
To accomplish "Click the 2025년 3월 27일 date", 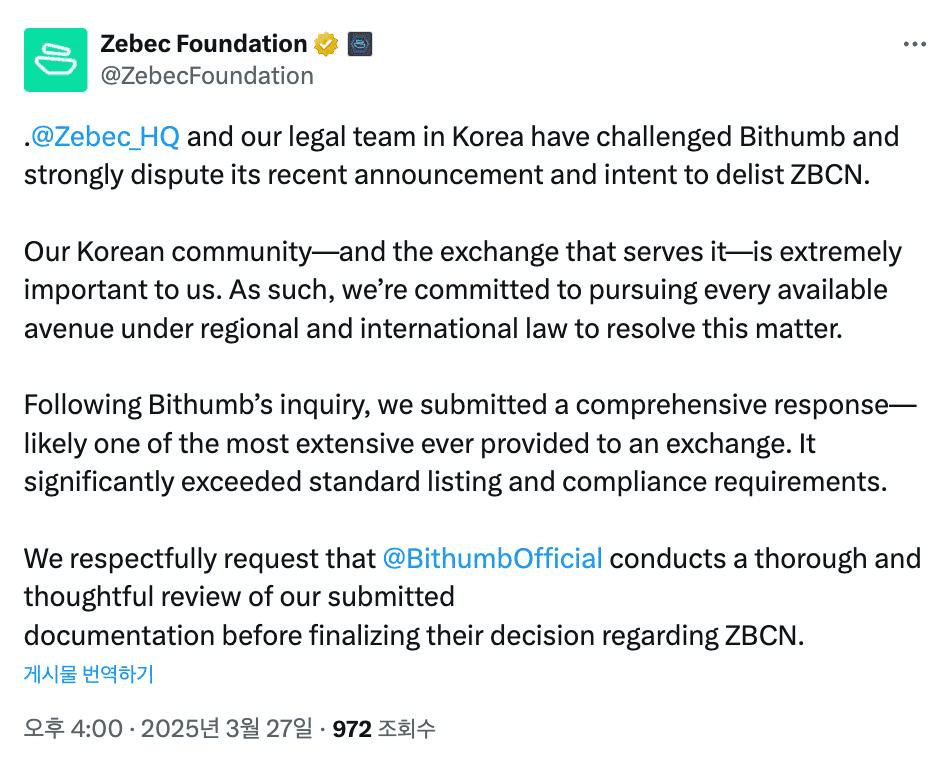I will click(227, 729).
